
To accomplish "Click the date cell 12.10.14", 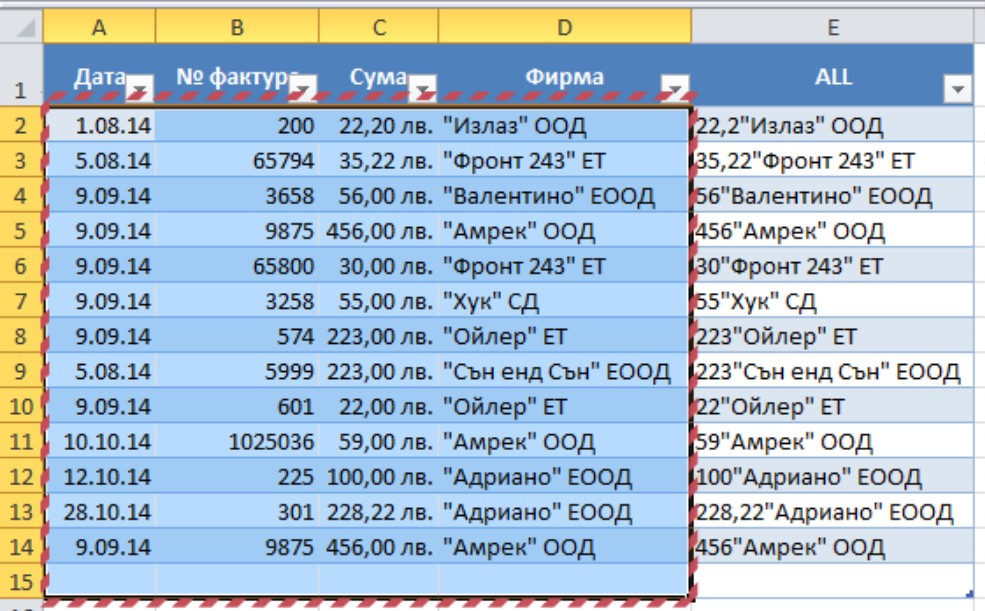I will pos(100,477).
